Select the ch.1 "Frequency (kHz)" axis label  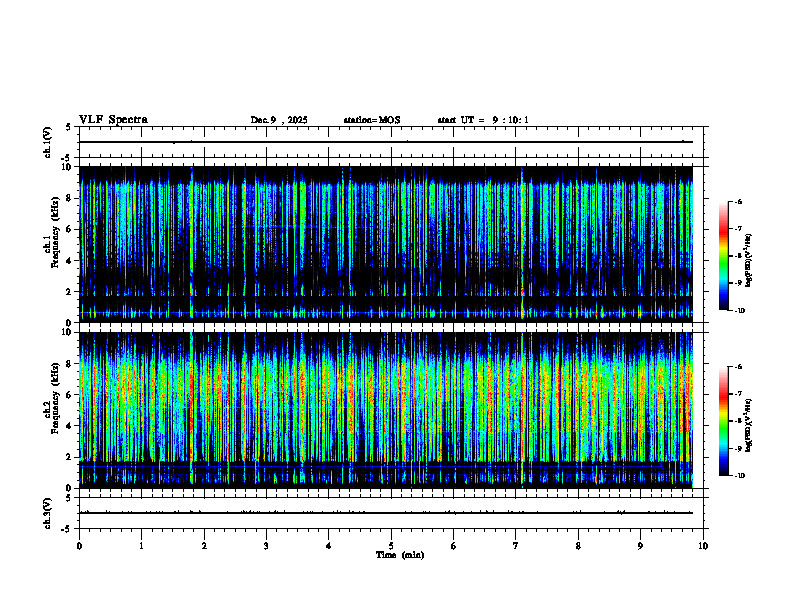tap(56, 231)
